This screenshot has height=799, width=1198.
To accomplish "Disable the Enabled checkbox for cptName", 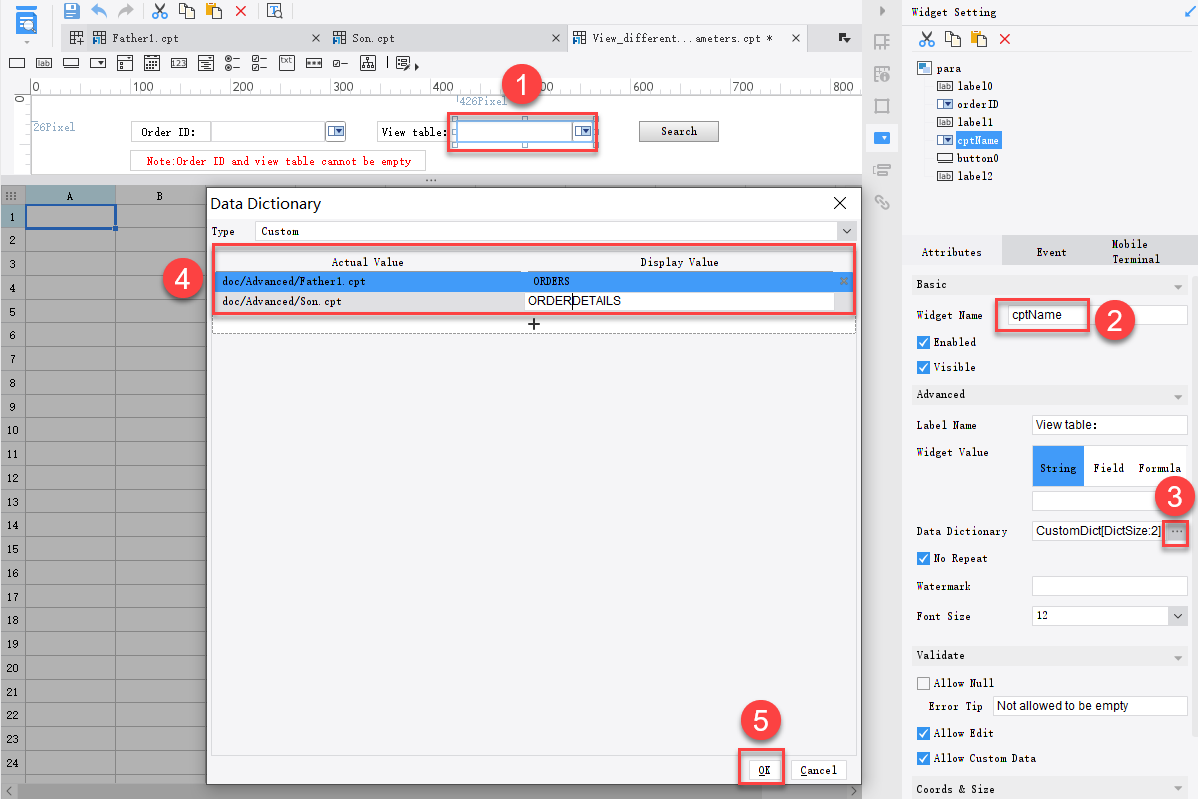I will pyautogui.click(x=922, y=342).
